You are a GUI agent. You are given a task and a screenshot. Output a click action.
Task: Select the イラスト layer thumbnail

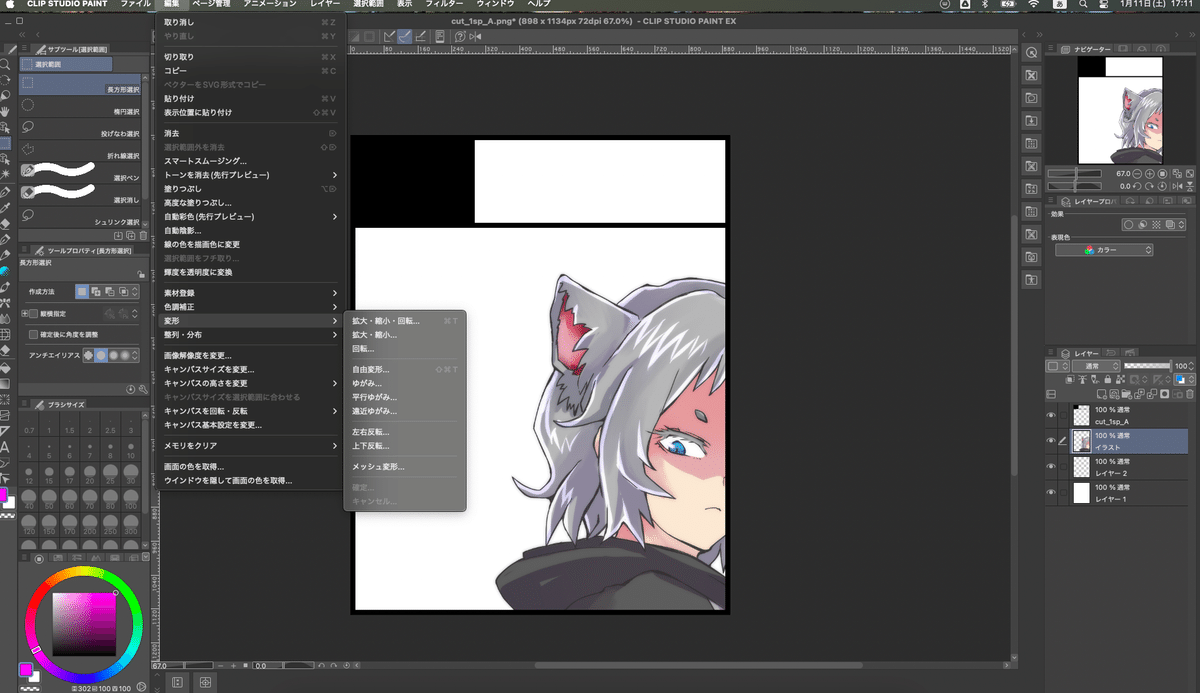(1081, 441)
